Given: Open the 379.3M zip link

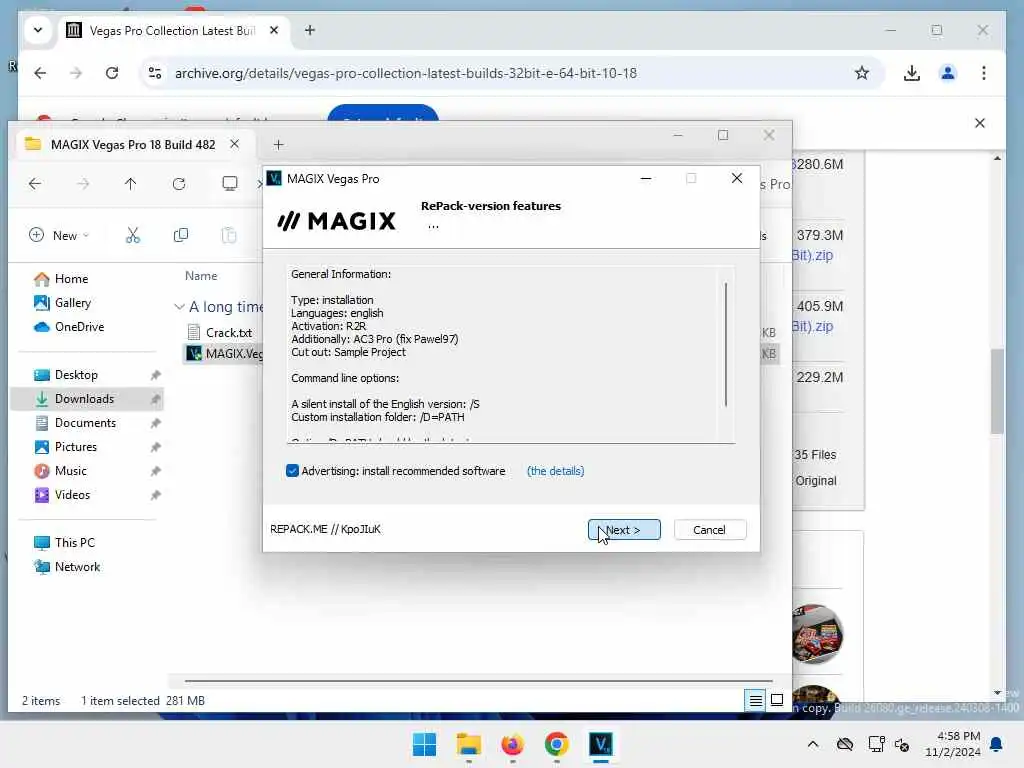Looking at the screenshot, I should pos(812,255).
